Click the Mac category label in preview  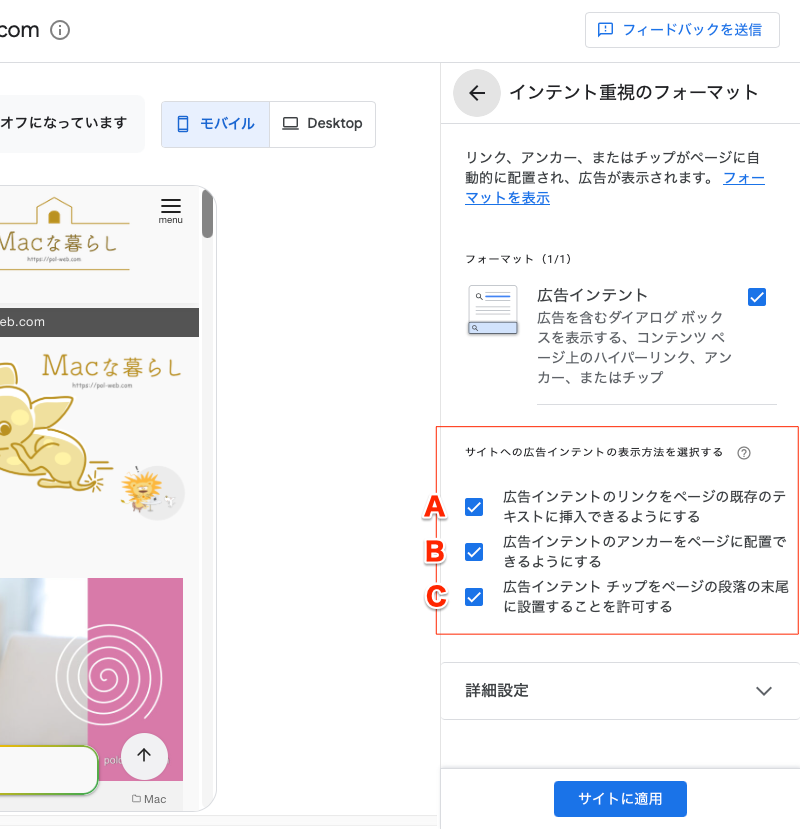click(x=149, y=799)
